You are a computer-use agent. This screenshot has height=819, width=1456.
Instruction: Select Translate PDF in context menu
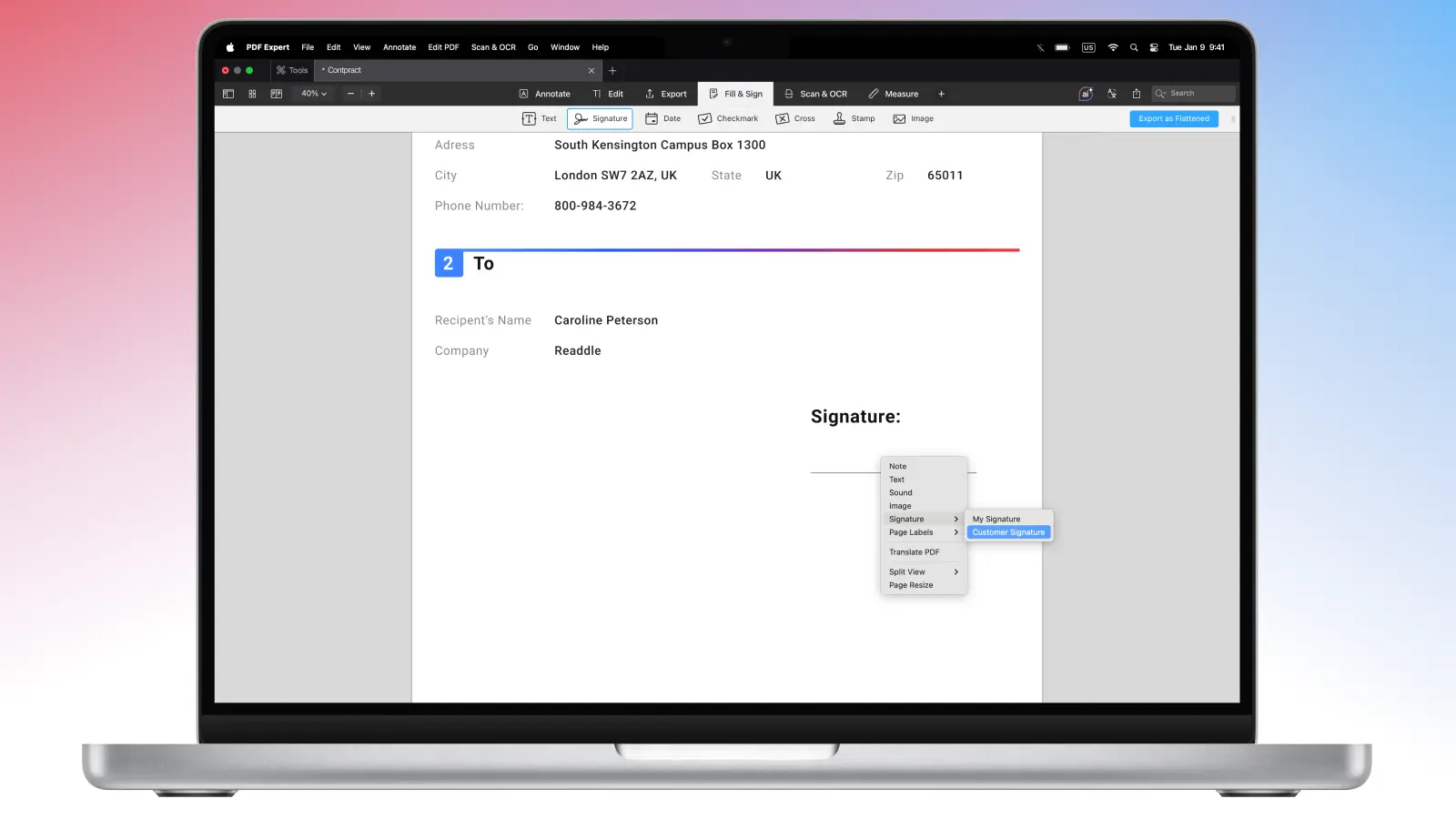(914, 552)
